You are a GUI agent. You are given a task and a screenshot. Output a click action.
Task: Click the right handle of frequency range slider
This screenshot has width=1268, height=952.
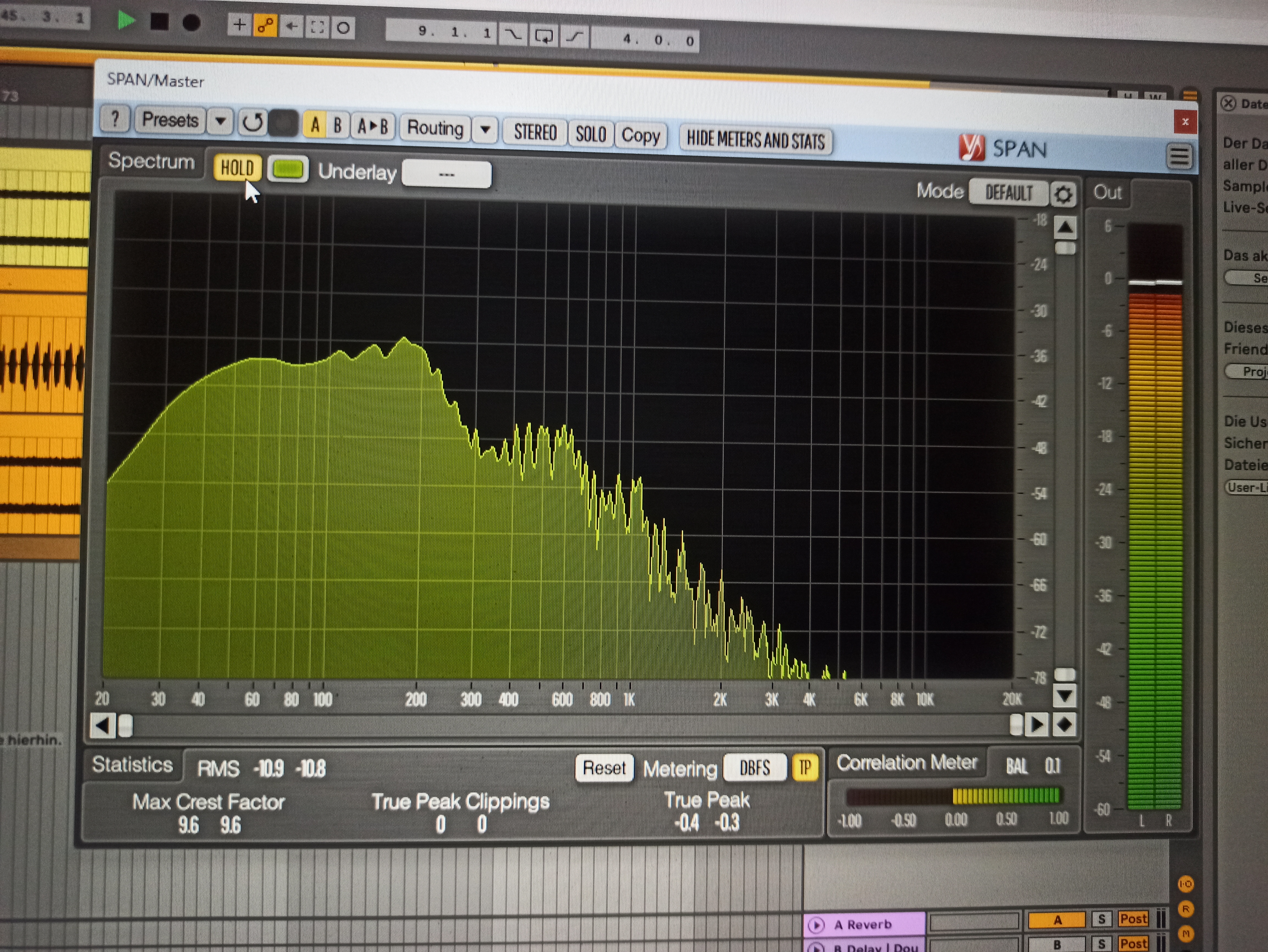(x=1016, y=725)
